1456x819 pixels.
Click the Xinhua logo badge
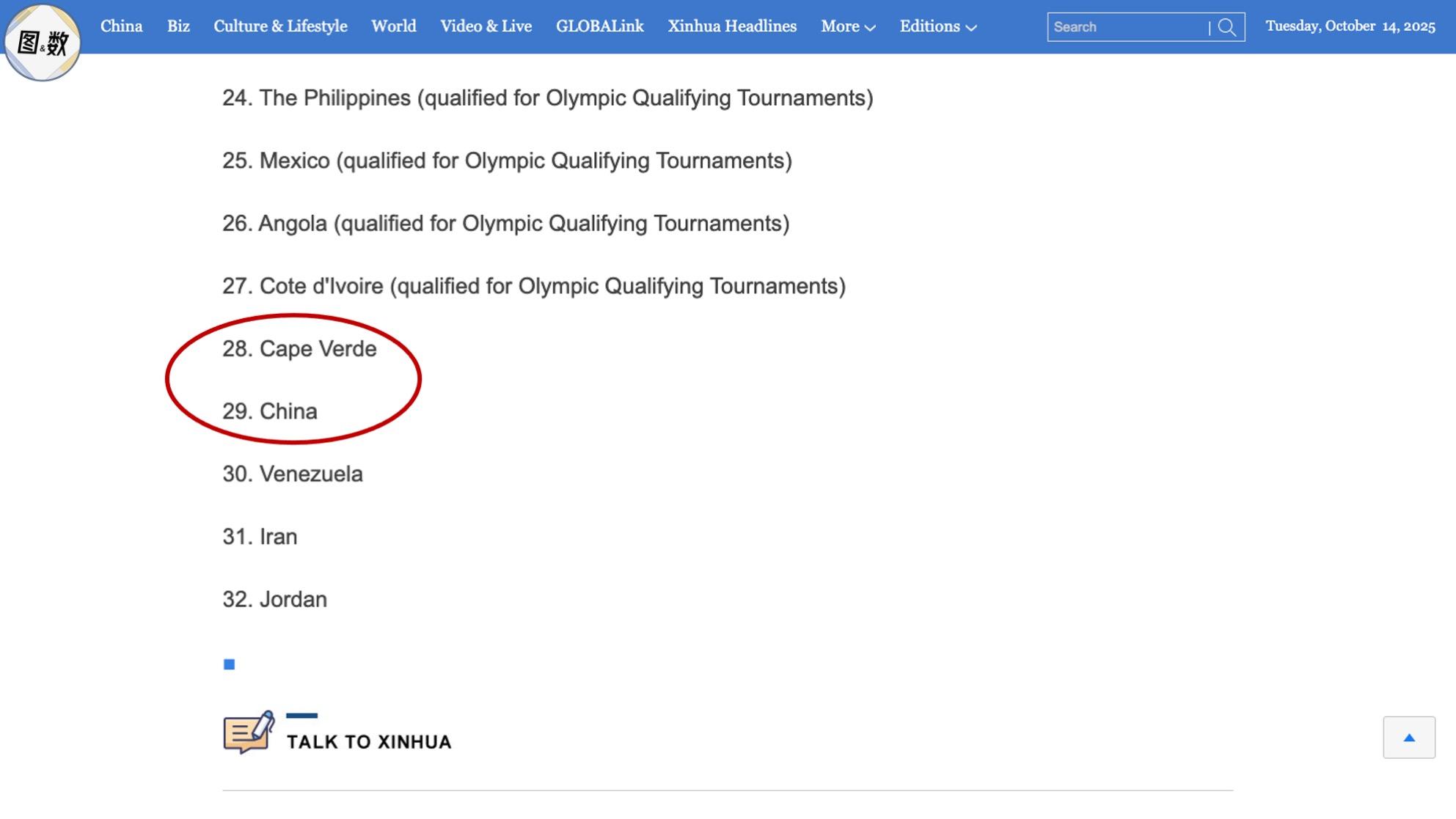pyautogui.click(x=43, y=42)
